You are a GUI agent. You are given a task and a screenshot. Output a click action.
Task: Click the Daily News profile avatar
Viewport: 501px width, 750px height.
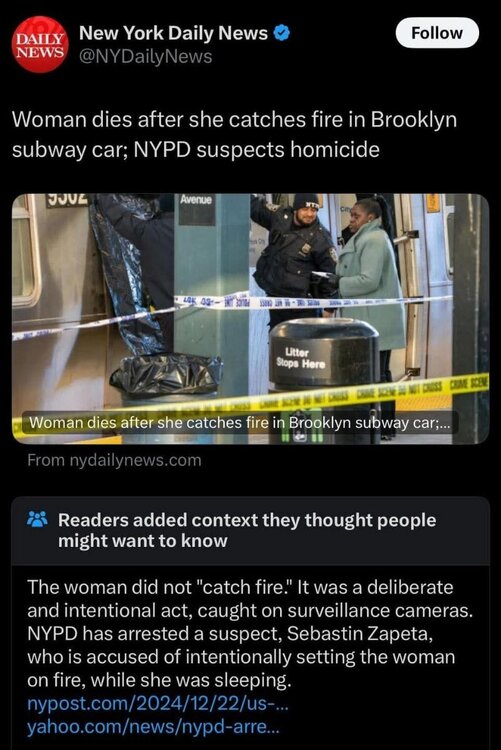[x=40, y=44]
